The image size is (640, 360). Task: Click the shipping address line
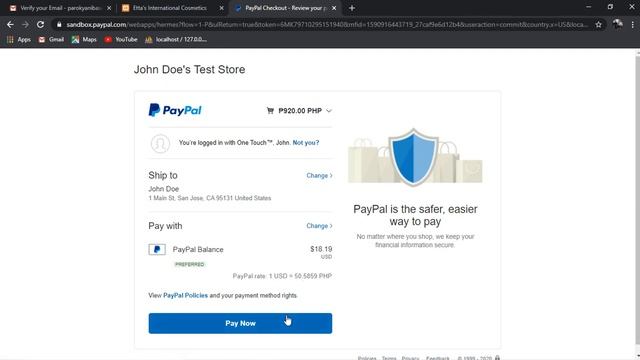coord(210,198)
